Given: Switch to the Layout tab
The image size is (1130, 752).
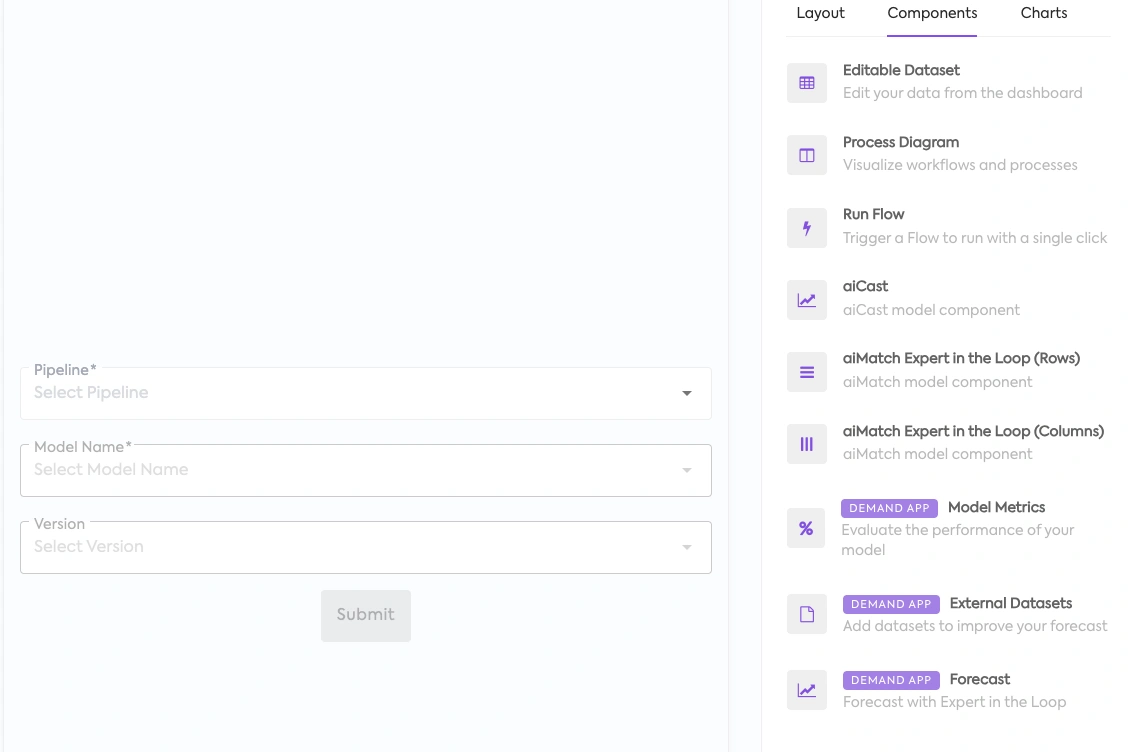Looking at the screenshot, I should point(820,14).
